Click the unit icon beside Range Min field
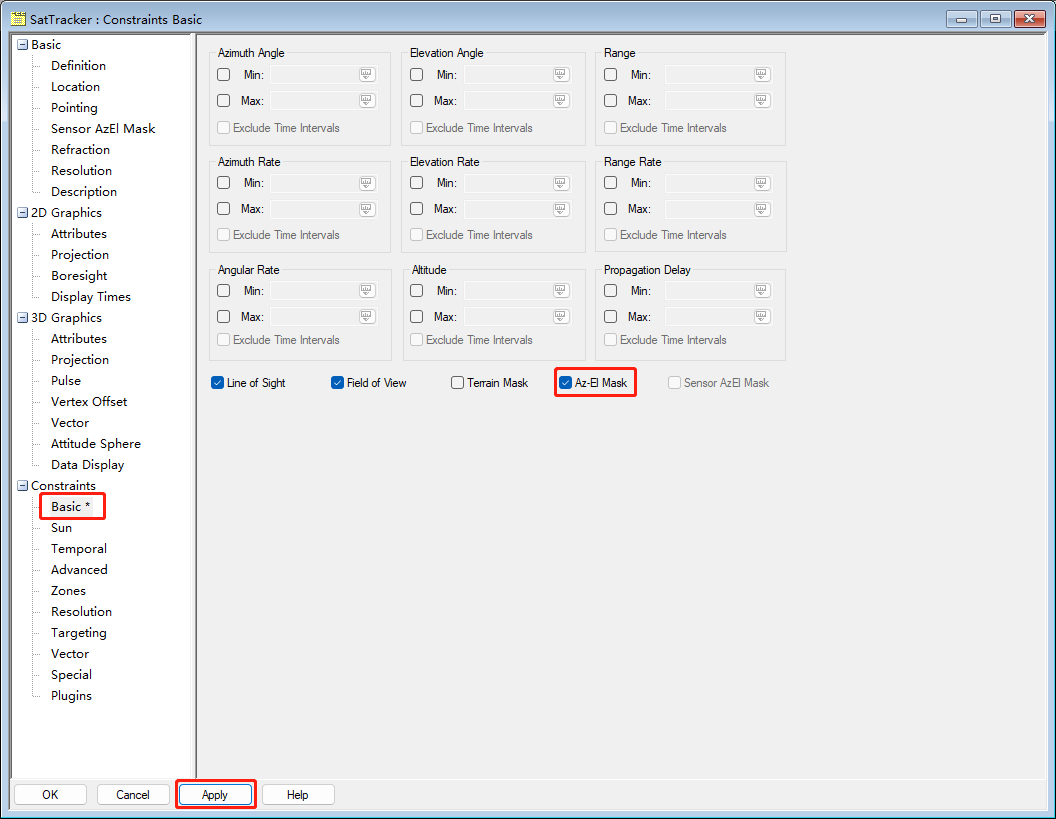 coord(762,75)
